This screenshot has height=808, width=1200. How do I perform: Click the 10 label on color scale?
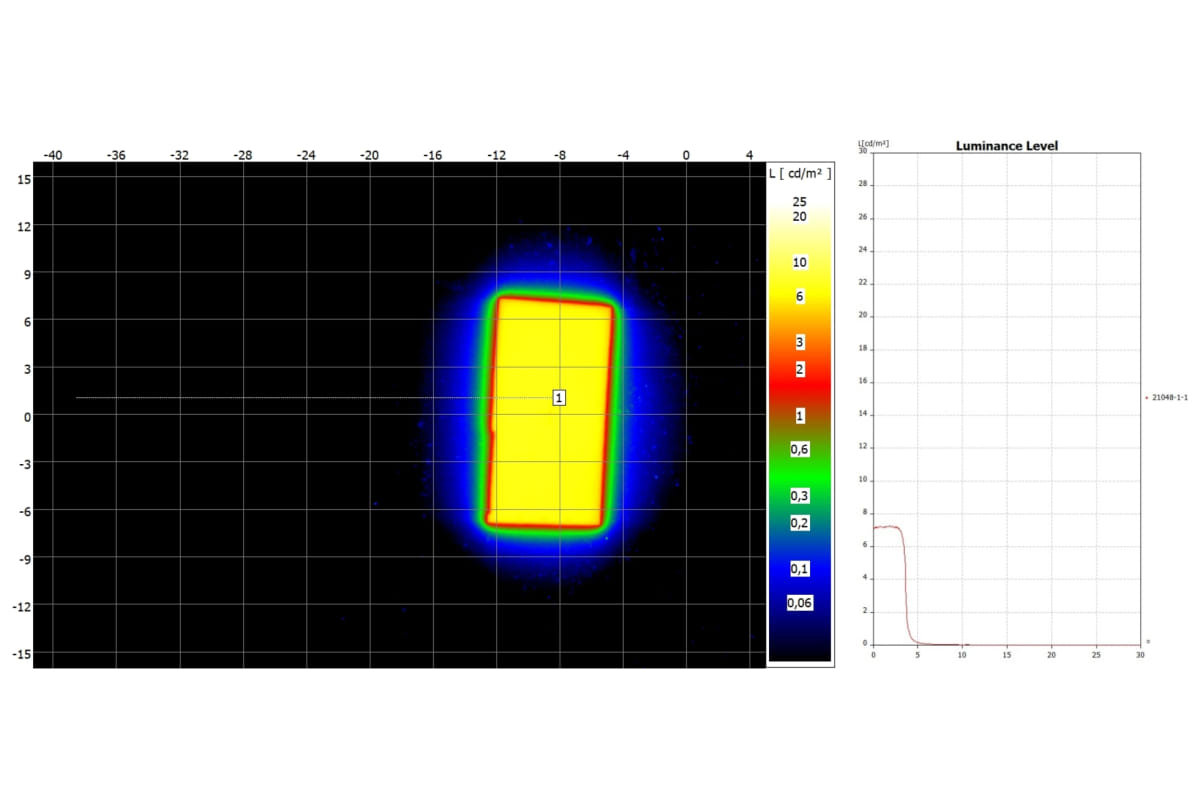(799, 262)
